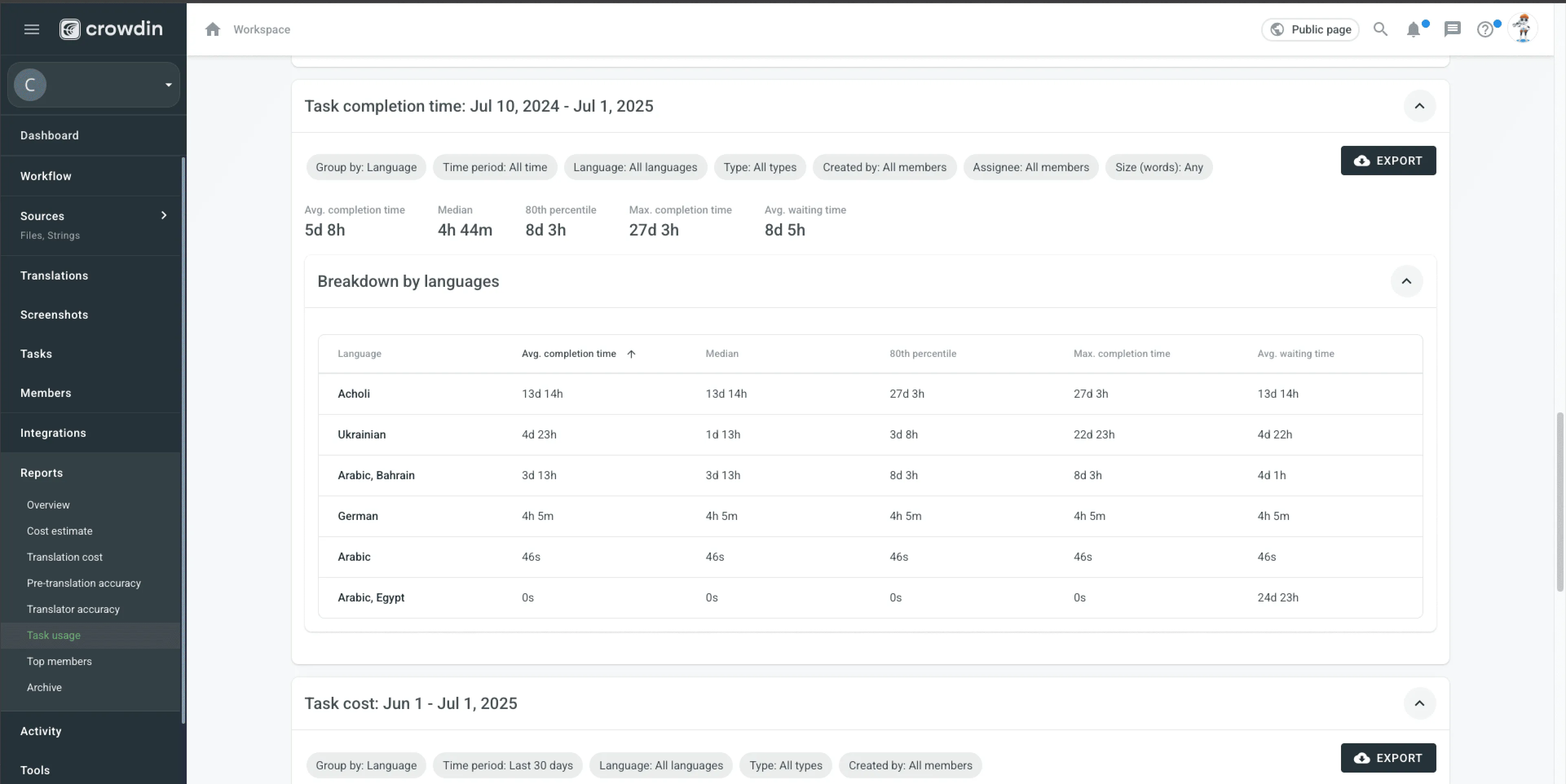Viewport: 1566px width, 784px height.
Task: Go to Top members report
Action: (x=59, y=661)
